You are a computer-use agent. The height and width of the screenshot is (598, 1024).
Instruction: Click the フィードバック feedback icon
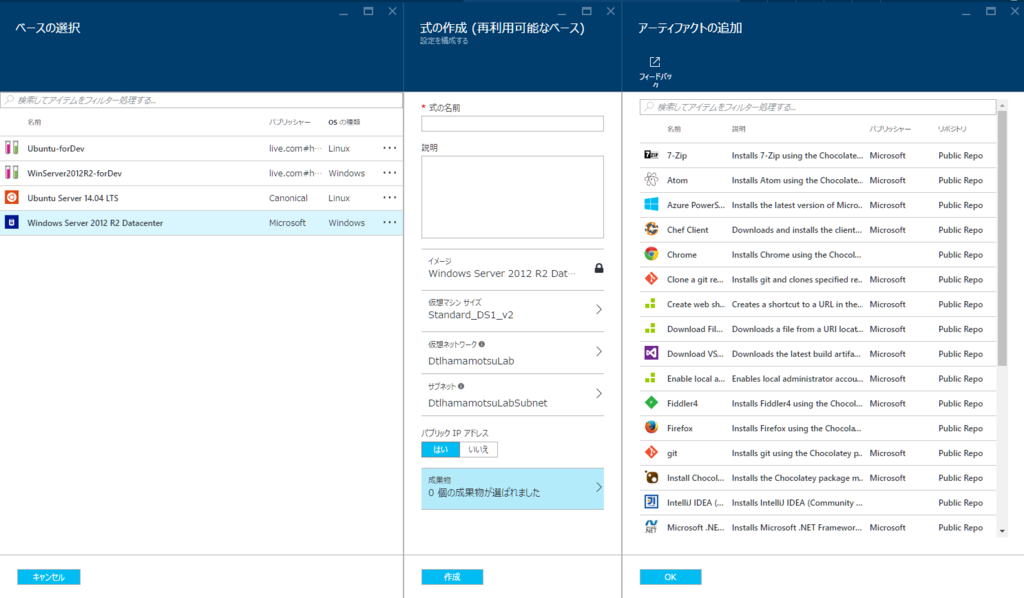pos(654,62)
